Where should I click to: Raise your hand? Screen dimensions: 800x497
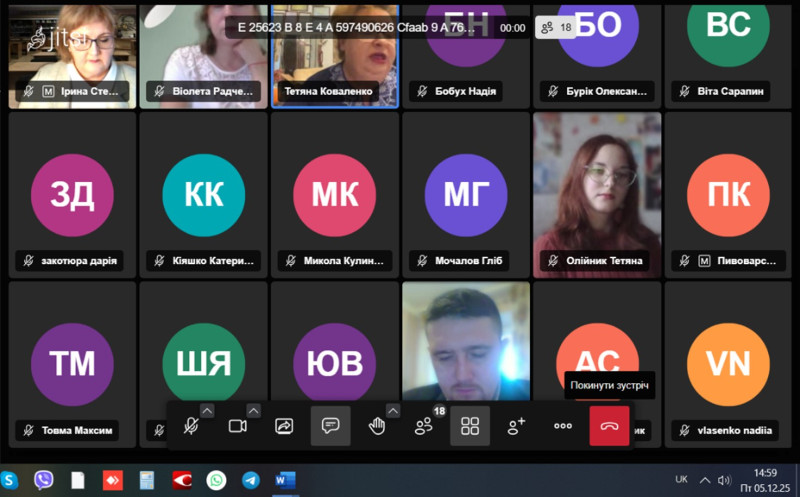click(377, 426)
